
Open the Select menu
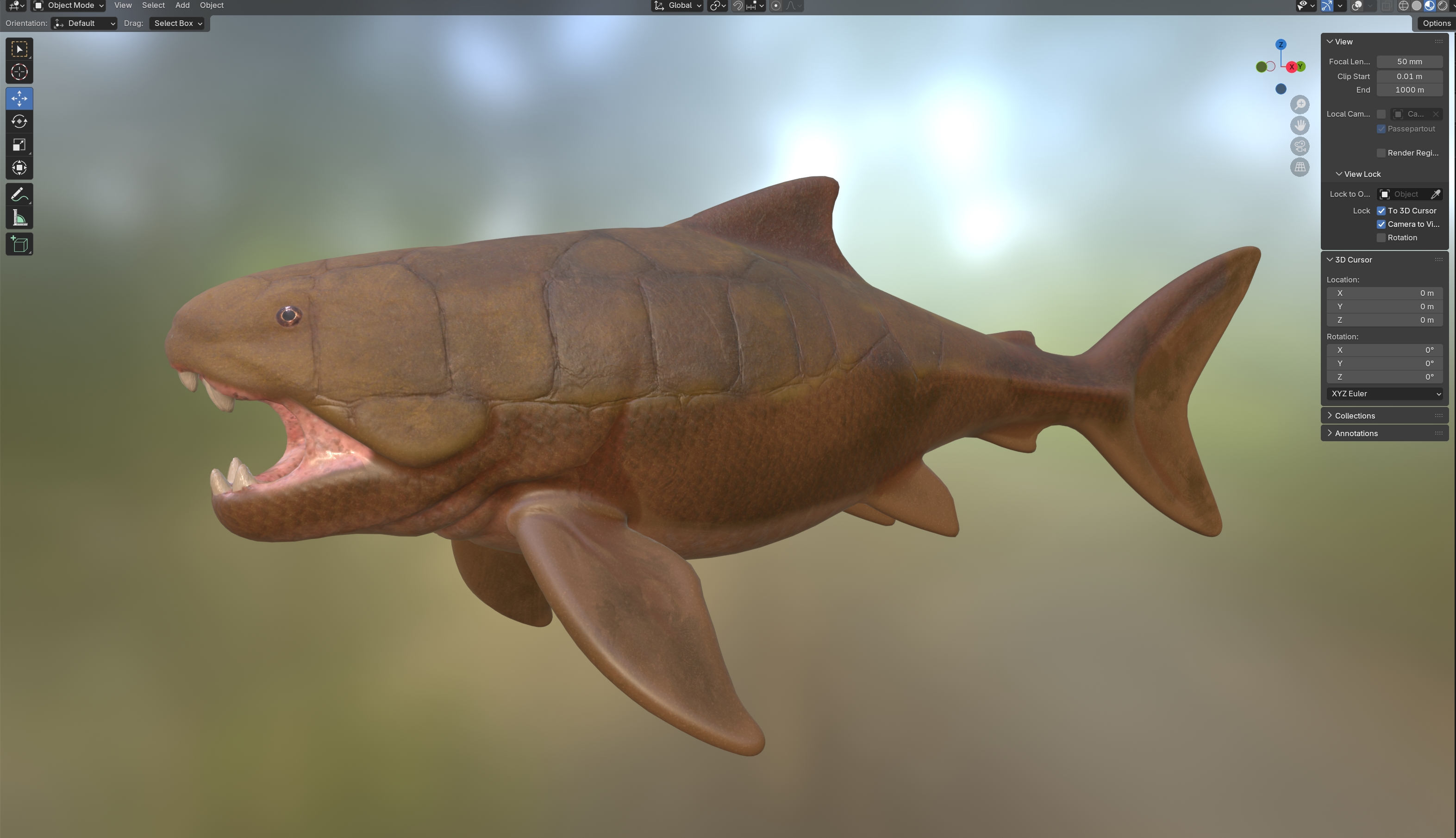point(153,6)
